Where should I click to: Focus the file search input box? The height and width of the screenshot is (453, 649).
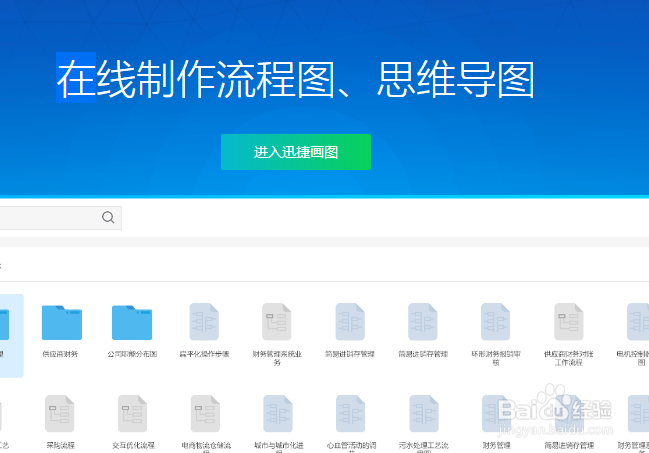click(60, 218)
